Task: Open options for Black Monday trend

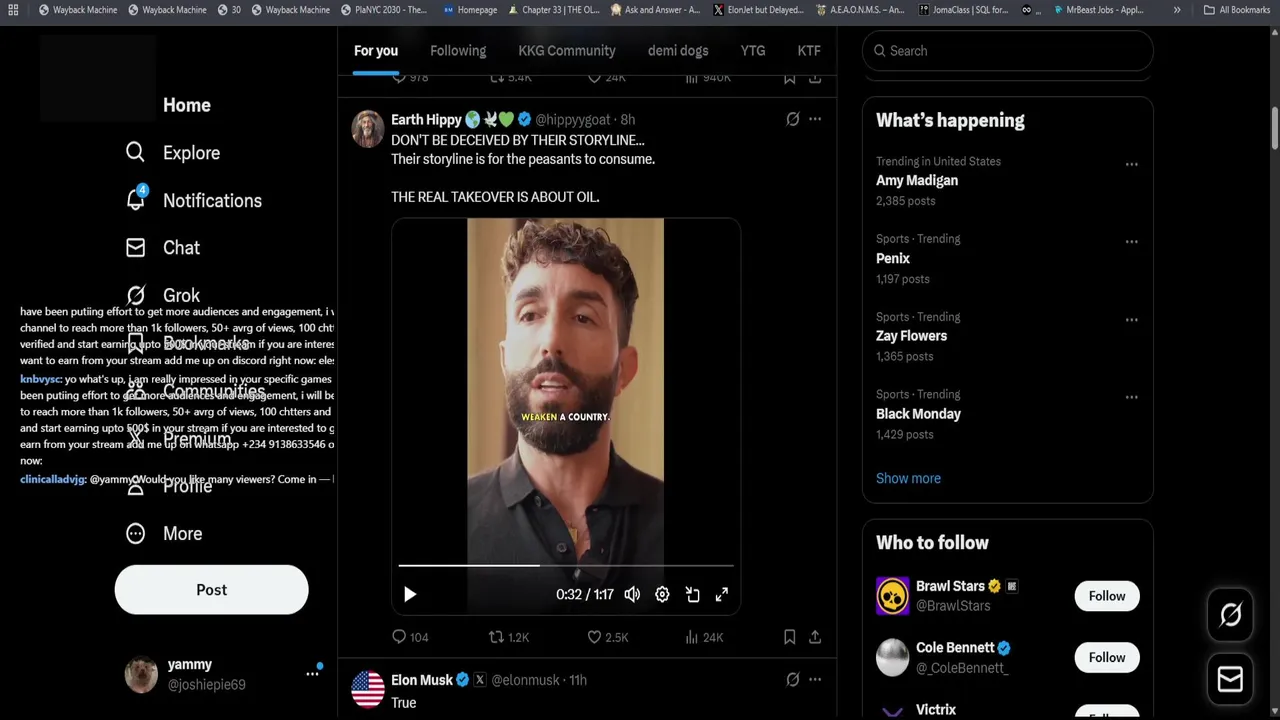Action: 1131,397
